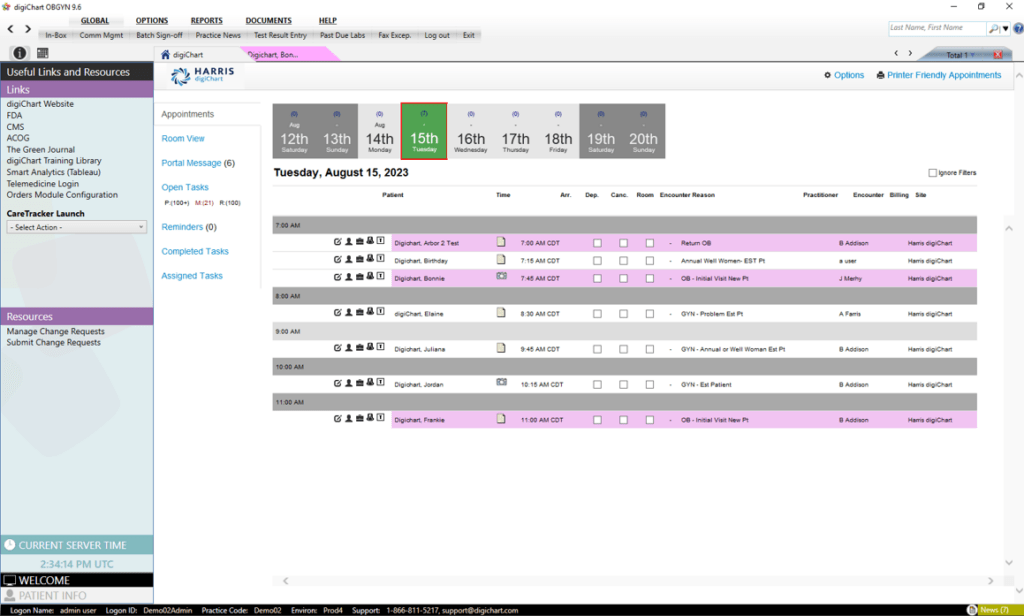Expand the PATIENT INFO panel
The image size is (1024, 616).
[x=76, y=596]
